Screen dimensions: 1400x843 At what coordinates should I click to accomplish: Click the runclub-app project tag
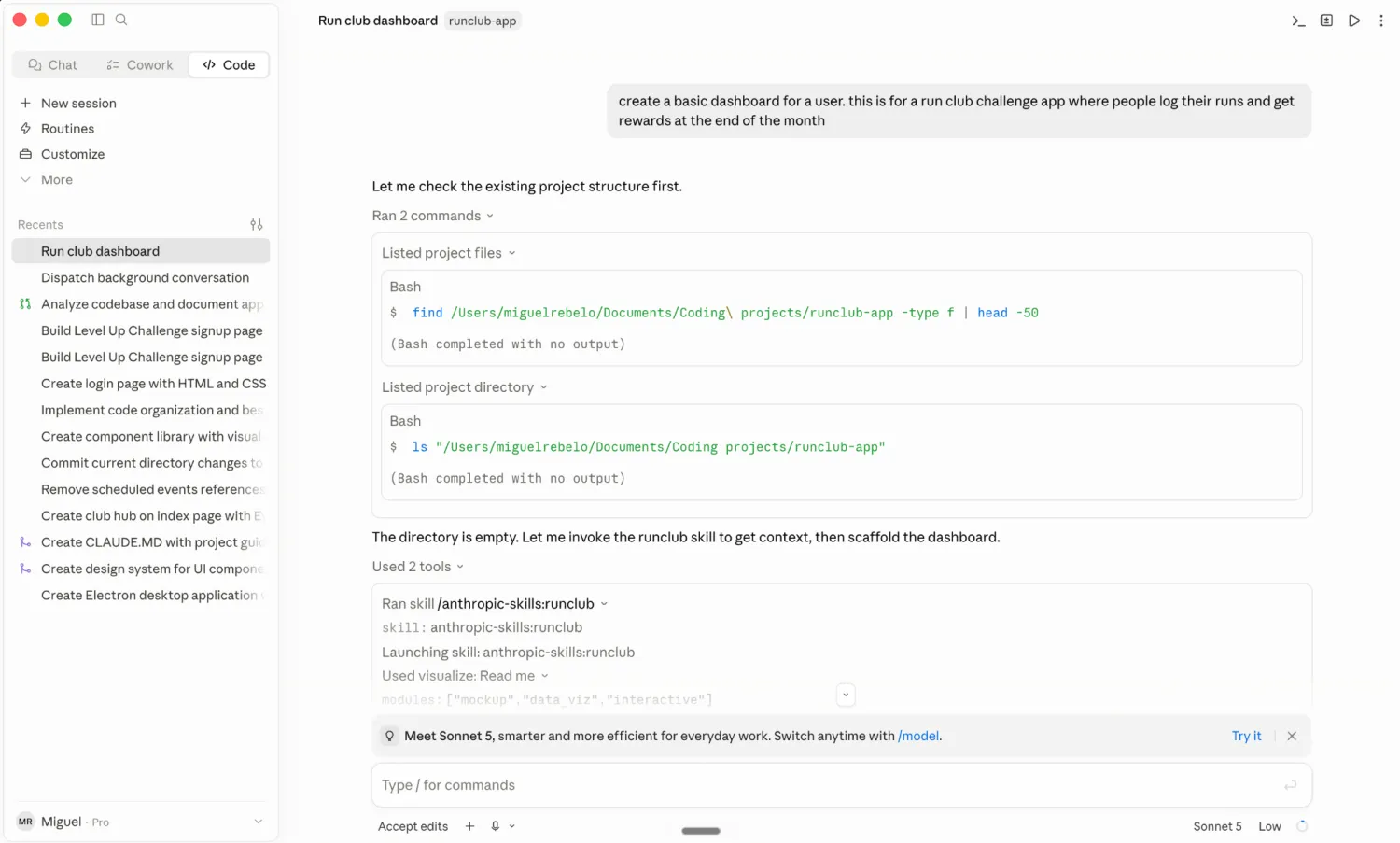click(x=483, y=21)
